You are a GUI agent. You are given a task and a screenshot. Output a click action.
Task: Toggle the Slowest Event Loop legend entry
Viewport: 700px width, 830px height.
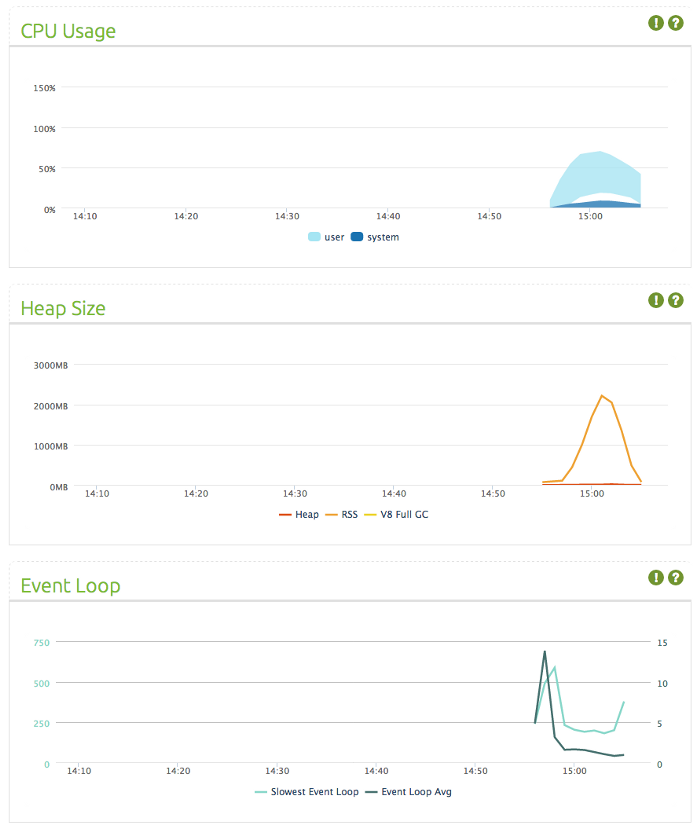click(307, 792)
